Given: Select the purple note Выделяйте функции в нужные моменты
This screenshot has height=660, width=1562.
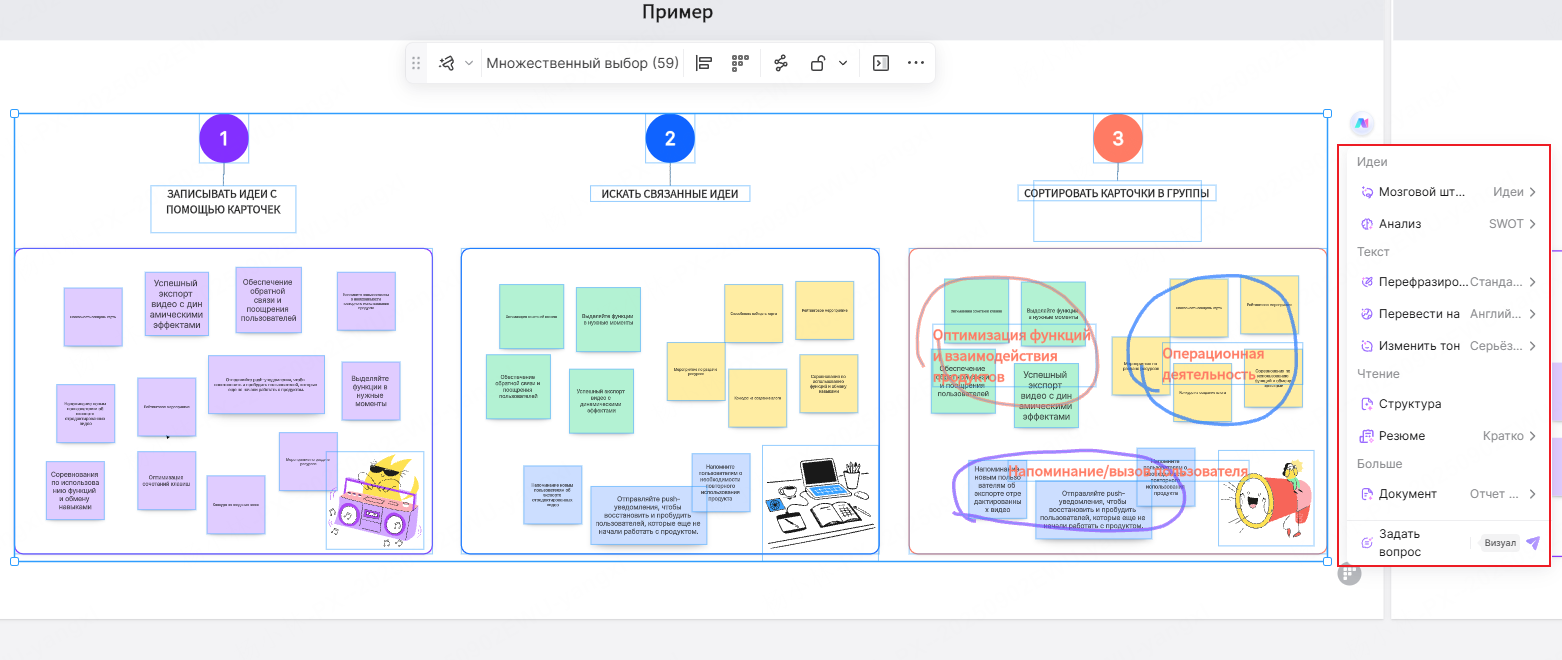Looking at the screenshot, I should (x=371, y=390).
